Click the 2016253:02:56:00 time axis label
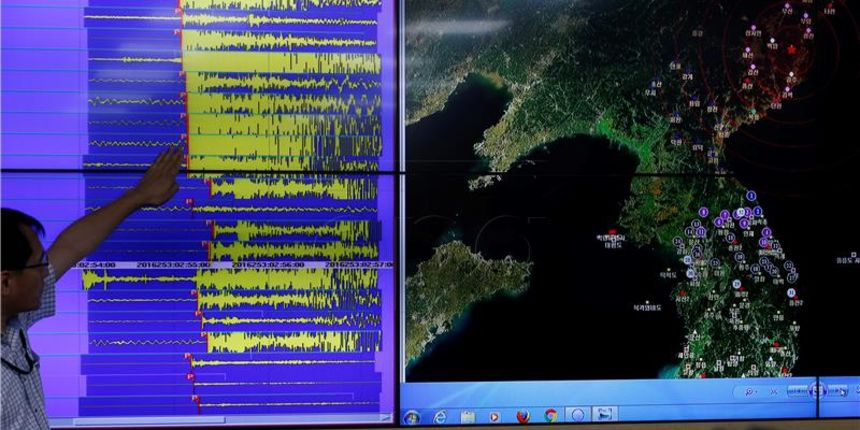The height and width of the screenshot is (430, 860). [x=268, y=264]
